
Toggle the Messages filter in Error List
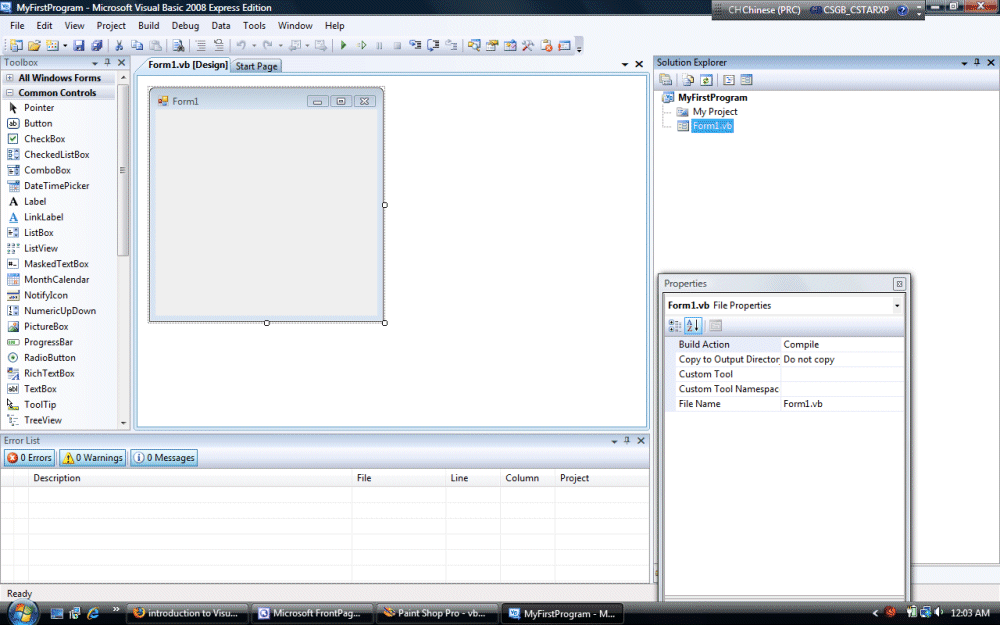[x=163, y=457]
